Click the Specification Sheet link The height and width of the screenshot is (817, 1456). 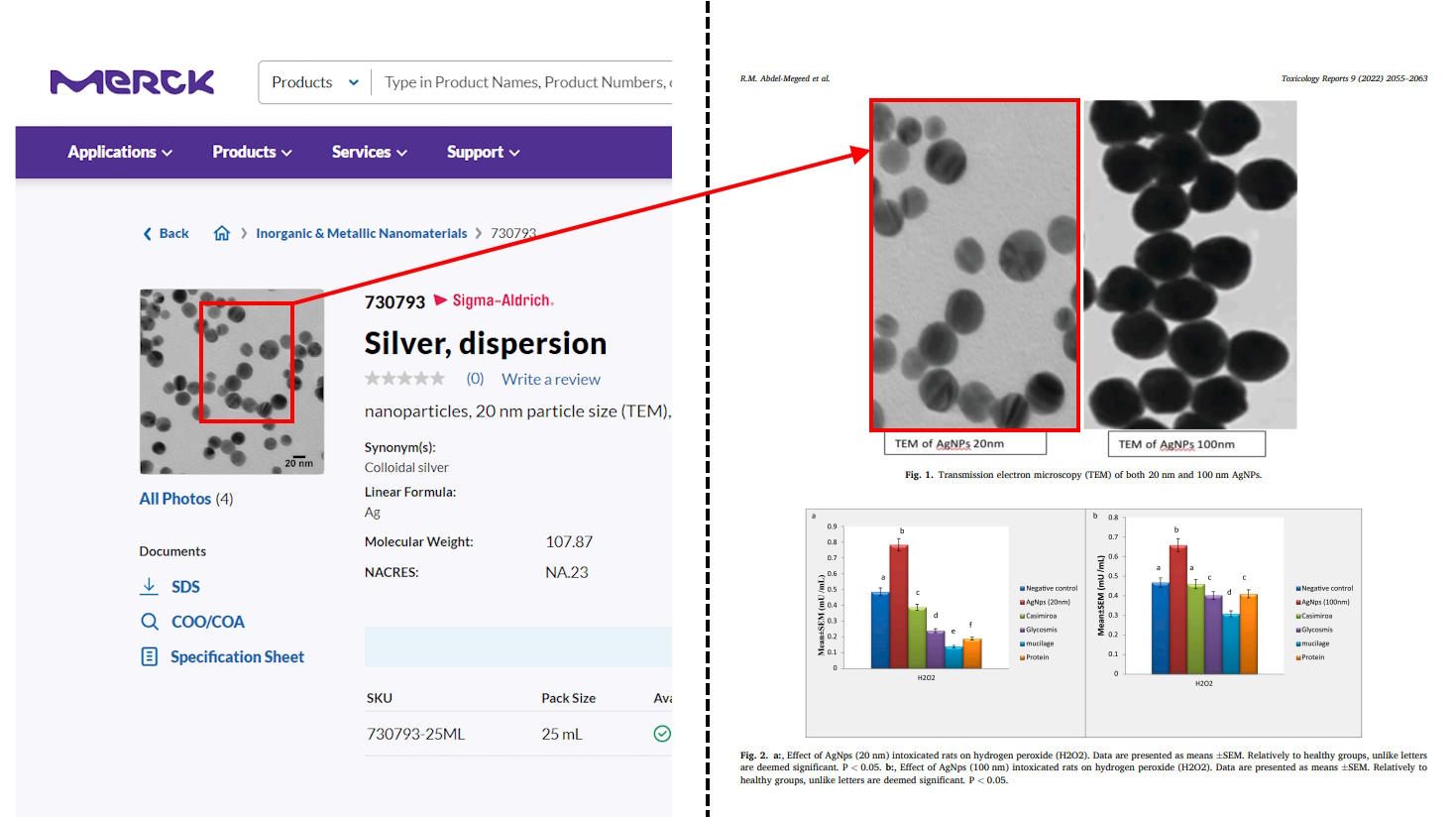pos(237,656)
